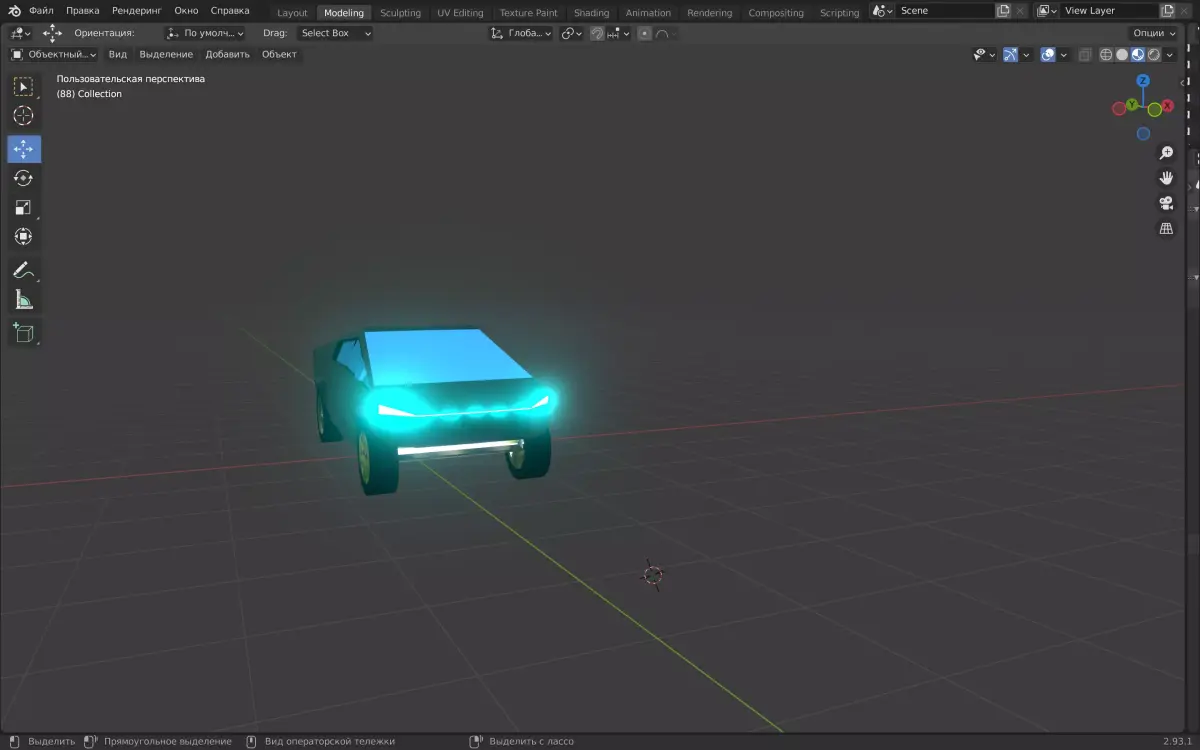This screenshot has width=1200, height=750.
Task: Open the Рендеринг menu
Action: [137, 11]
